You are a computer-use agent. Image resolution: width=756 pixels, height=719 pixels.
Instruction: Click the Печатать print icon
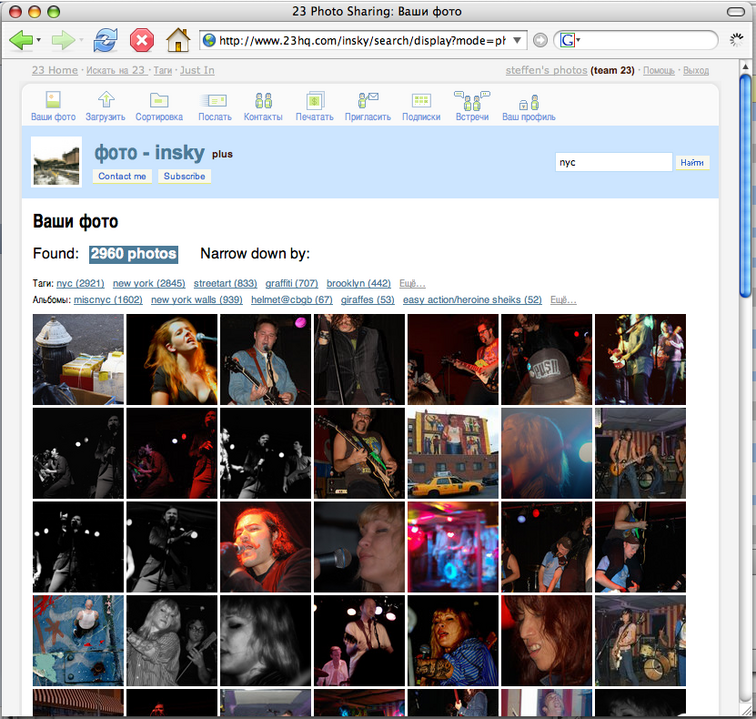coord(315,100)
